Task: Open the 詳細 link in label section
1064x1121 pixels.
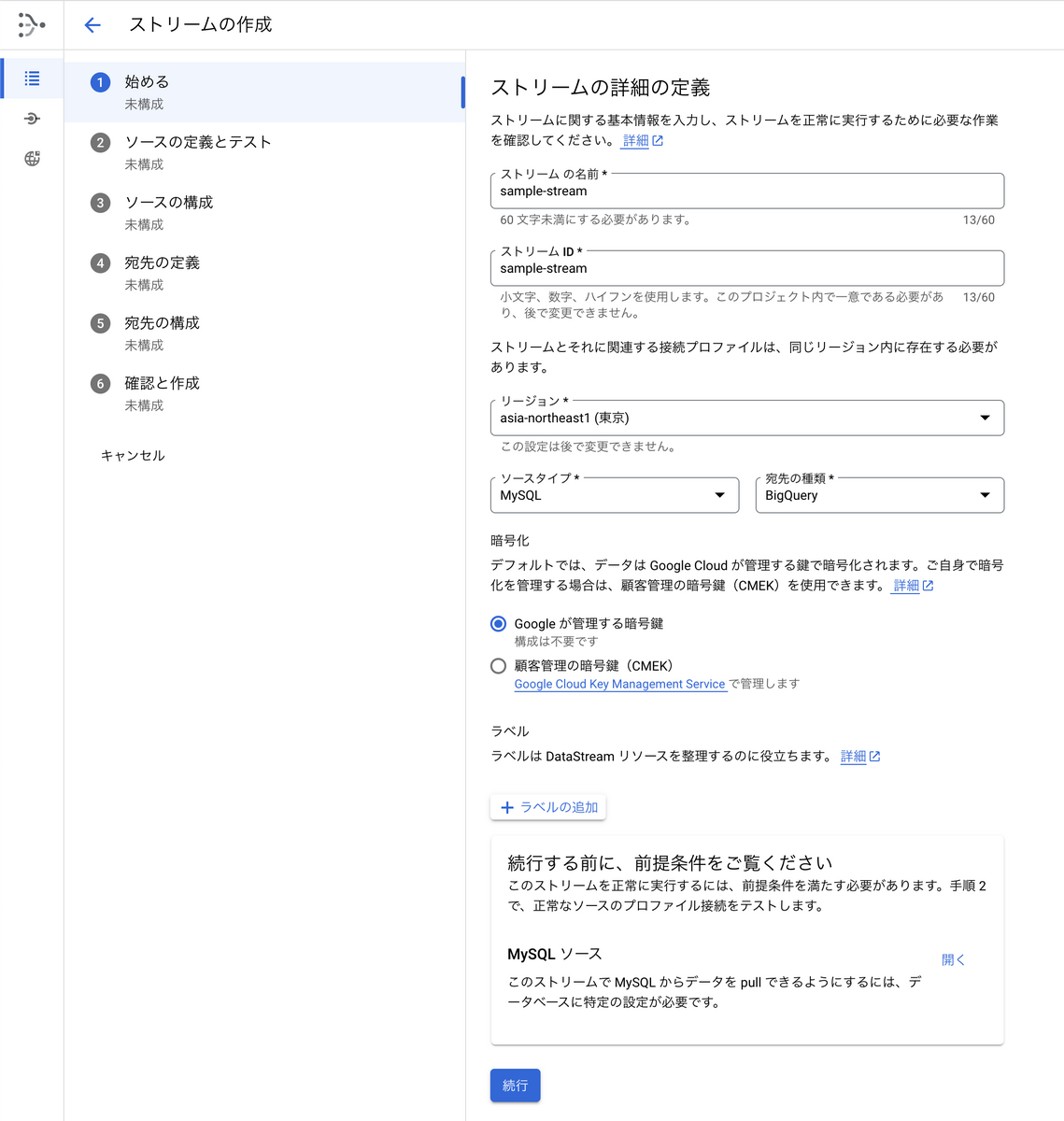Action: (x=853, y=757)
